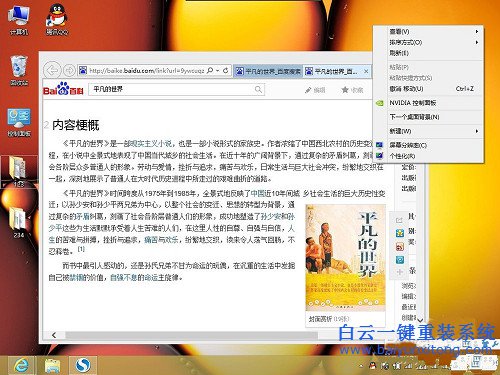
Task: Click the Baidu 百科 paw logo
Action: [63, 89]
